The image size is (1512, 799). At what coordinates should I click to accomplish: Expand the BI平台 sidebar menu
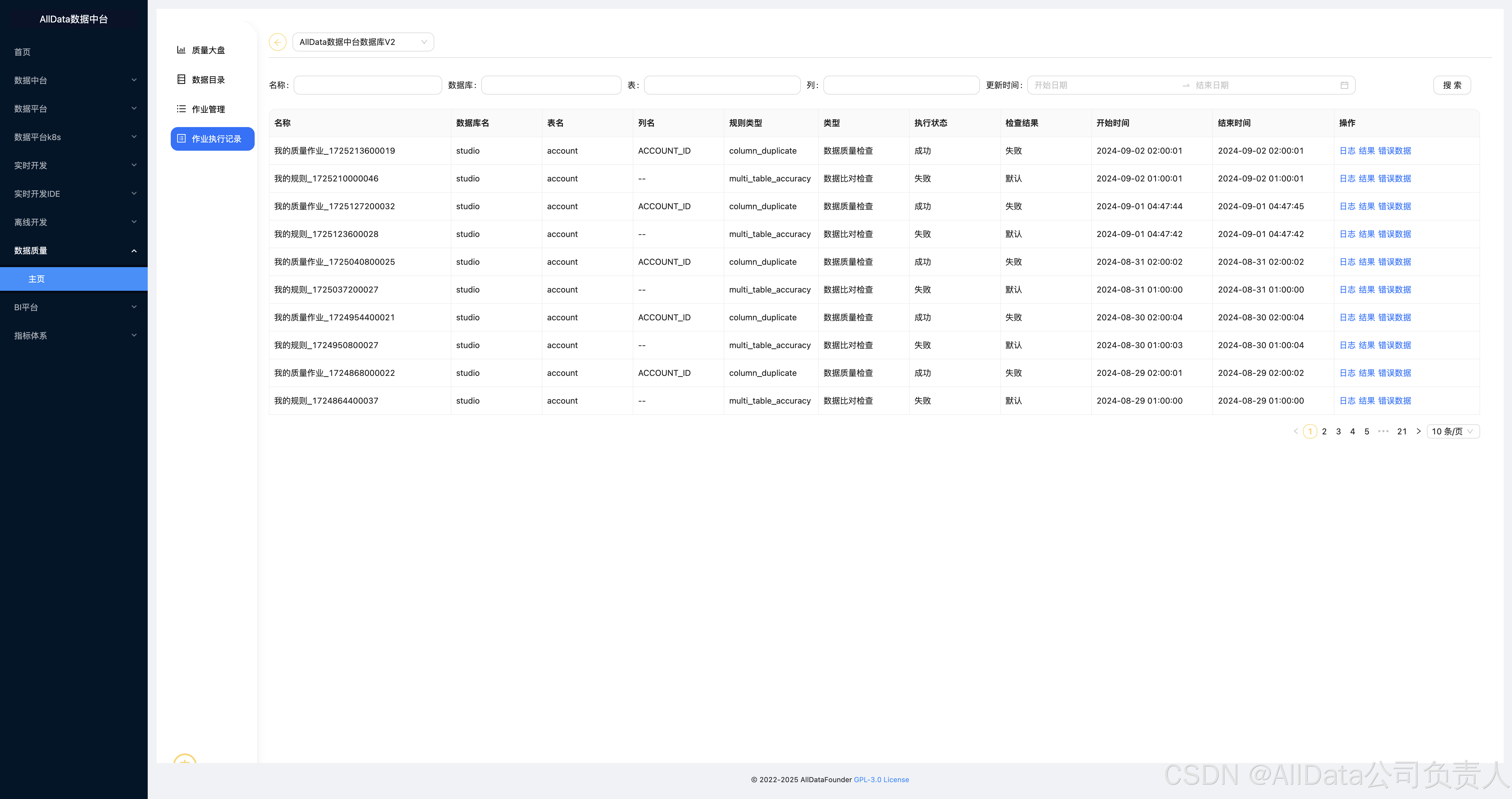click(73, 307)
